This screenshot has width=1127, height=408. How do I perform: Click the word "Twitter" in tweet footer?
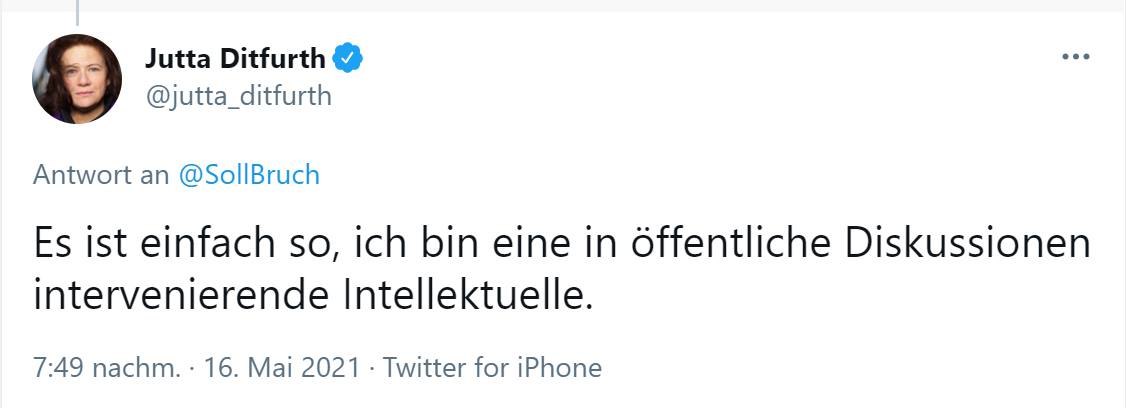426,368
